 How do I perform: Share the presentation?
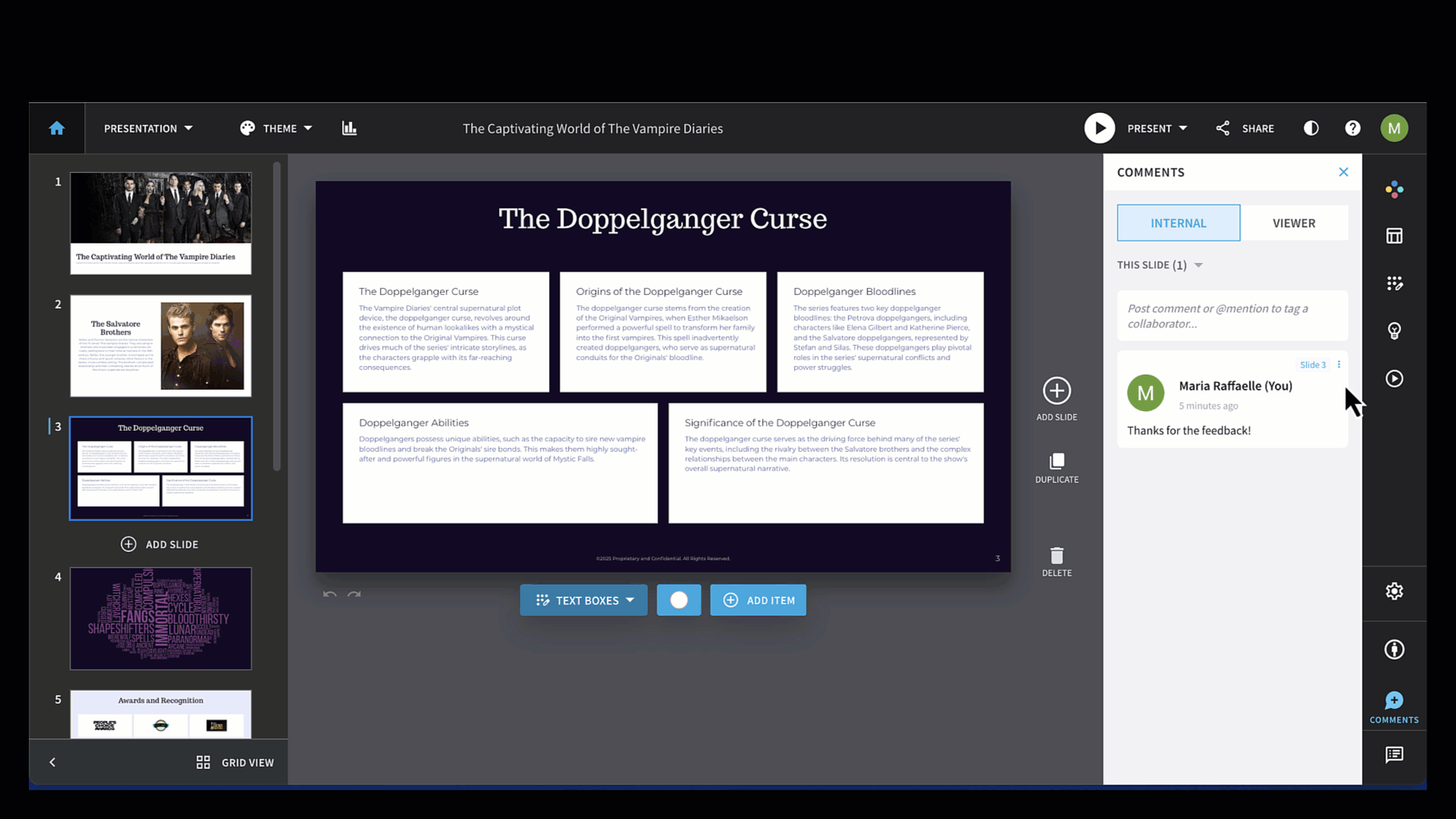pyautogui.click(x=1245, y=129)
